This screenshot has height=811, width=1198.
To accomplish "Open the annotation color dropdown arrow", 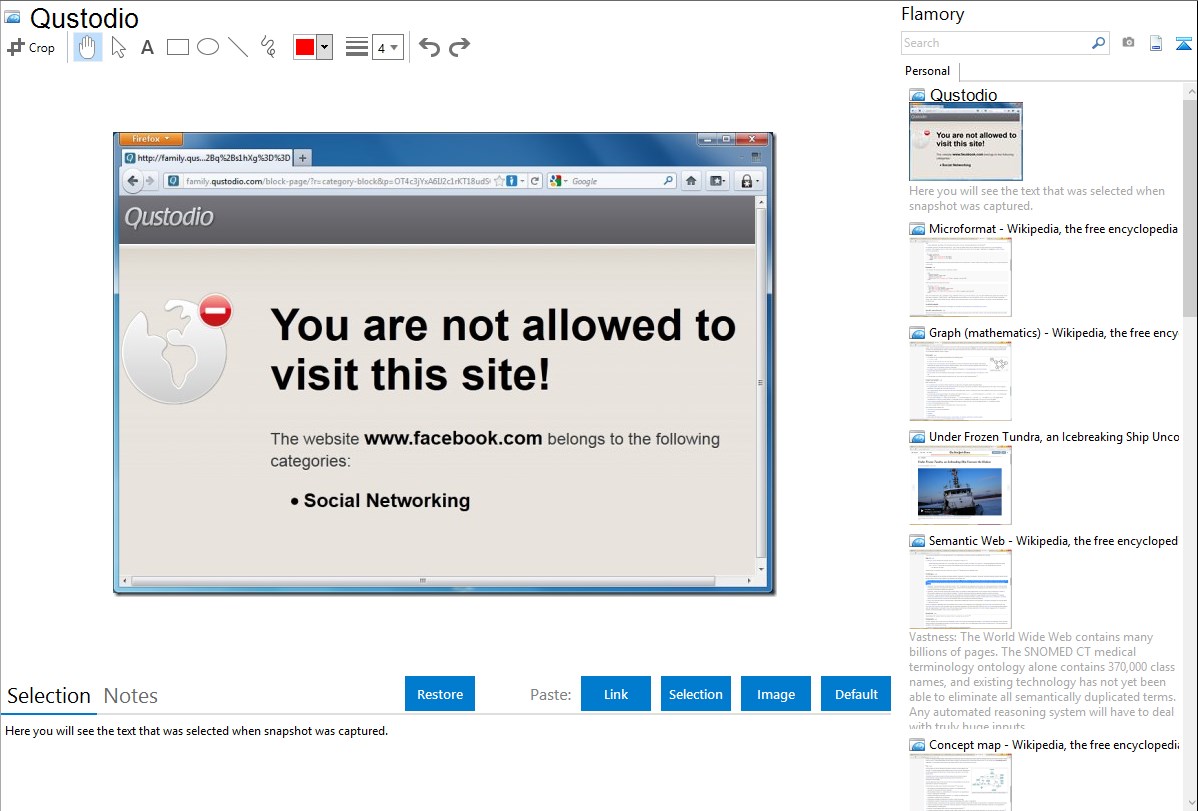I will pyautogui.click(x=325, y=47).
